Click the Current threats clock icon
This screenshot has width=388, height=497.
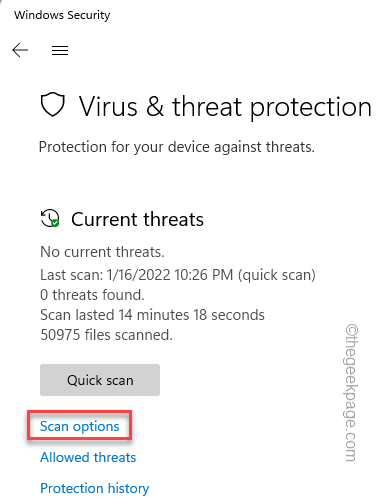pyautogui.click(x=50, y=218)
